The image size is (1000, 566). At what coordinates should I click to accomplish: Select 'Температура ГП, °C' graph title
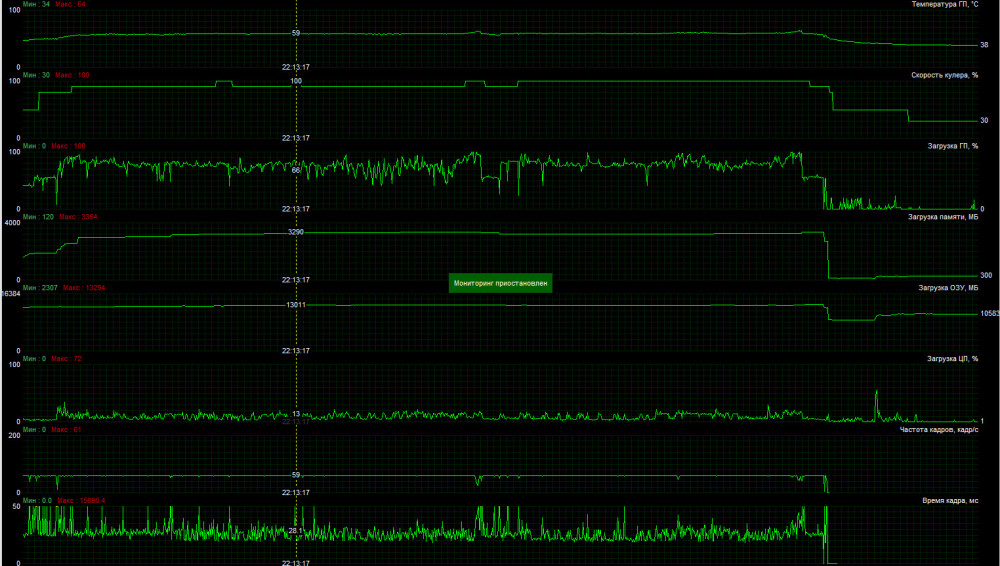click(945, 4)
